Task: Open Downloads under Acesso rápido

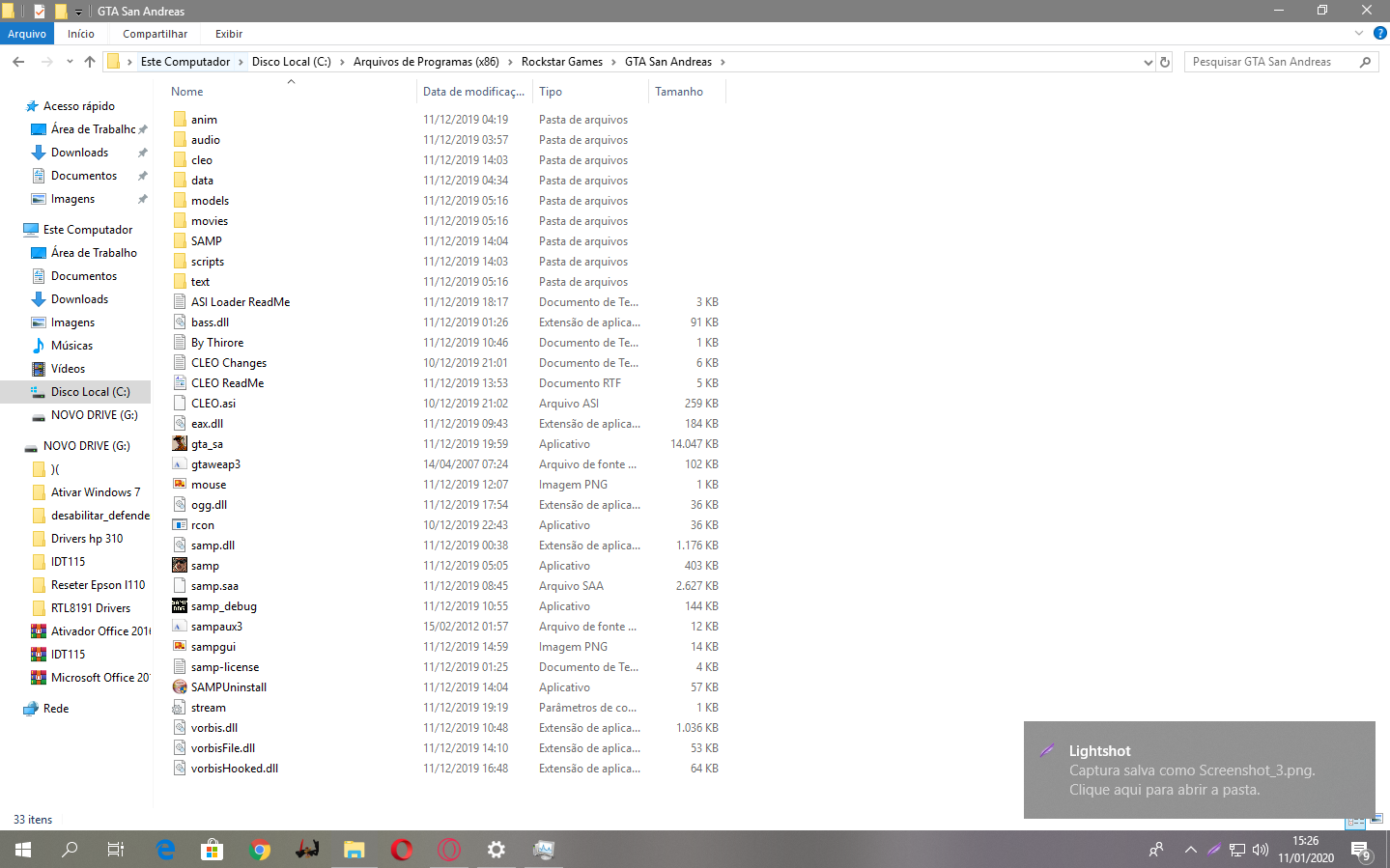Action: 79,153
